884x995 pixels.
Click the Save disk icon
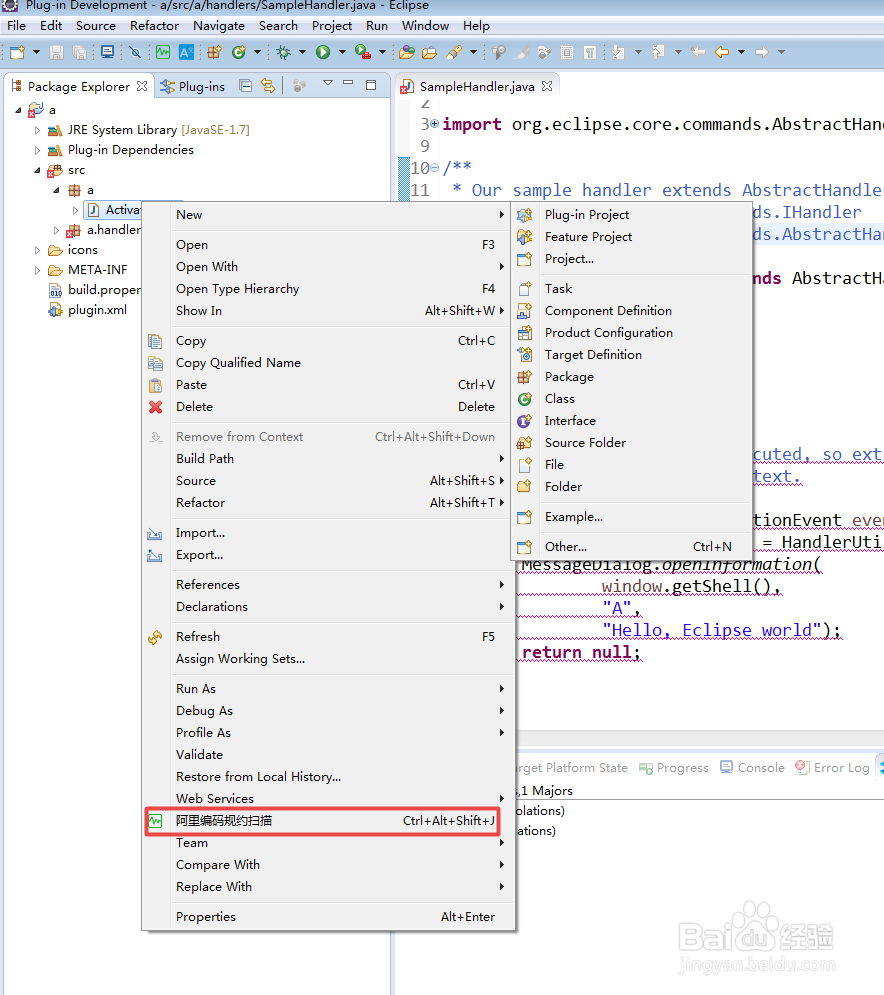tap(56, 52)
